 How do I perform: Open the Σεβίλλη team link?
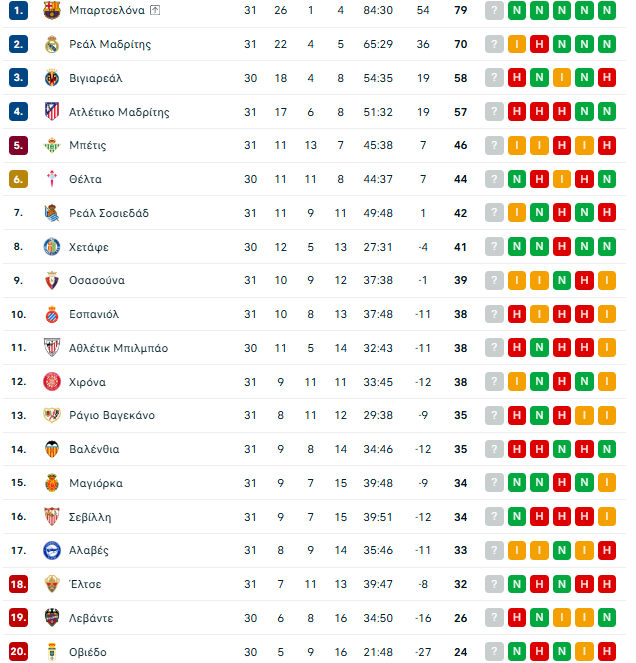[x=90, y=517]
